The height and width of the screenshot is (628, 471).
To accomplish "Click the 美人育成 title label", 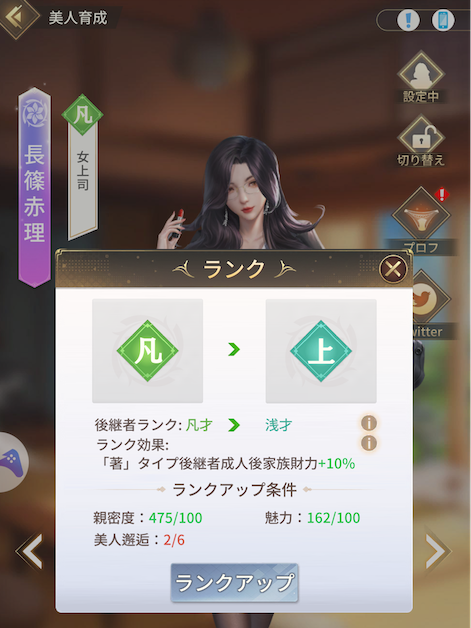I will pyautogui.click(x=78, y=18).
